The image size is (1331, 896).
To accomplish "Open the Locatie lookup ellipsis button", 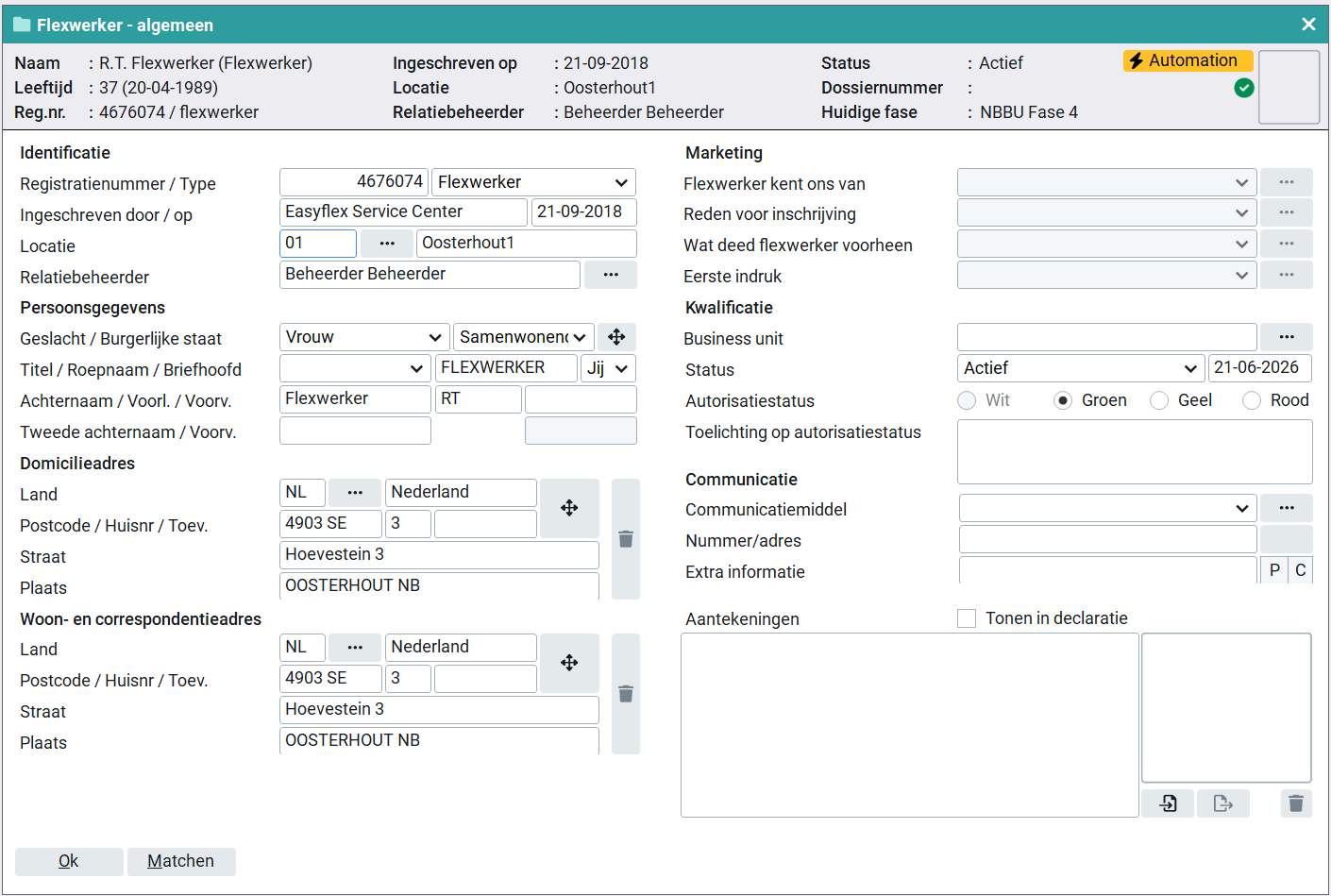I will (x=387, y=244).
